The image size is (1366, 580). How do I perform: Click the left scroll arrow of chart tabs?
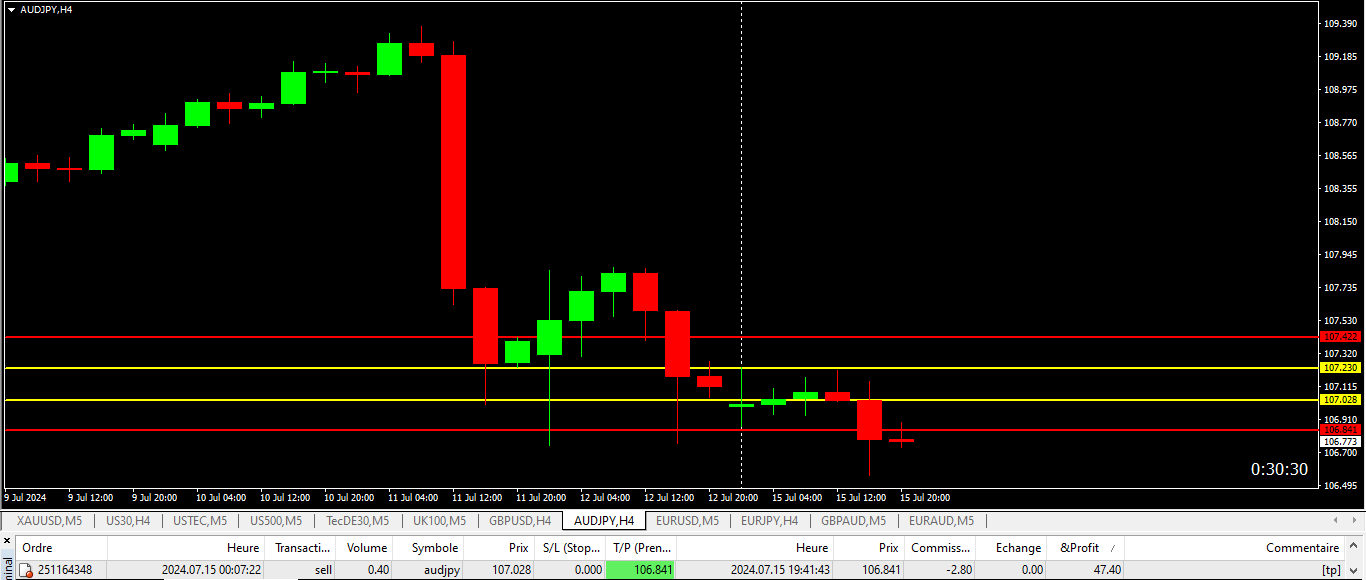[1334, 521]
